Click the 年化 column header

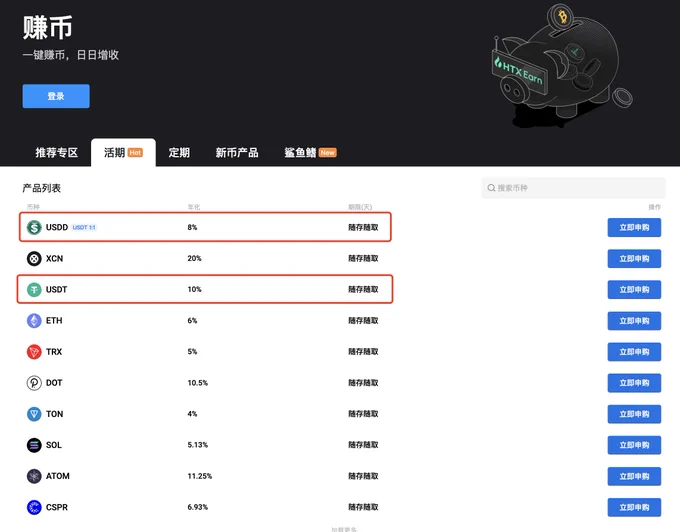click(193, 207)
